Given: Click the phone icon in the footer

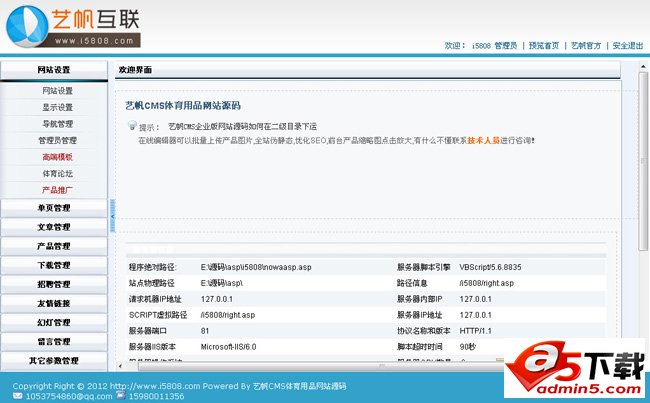Looking at the screenshot, I should 119,394.
